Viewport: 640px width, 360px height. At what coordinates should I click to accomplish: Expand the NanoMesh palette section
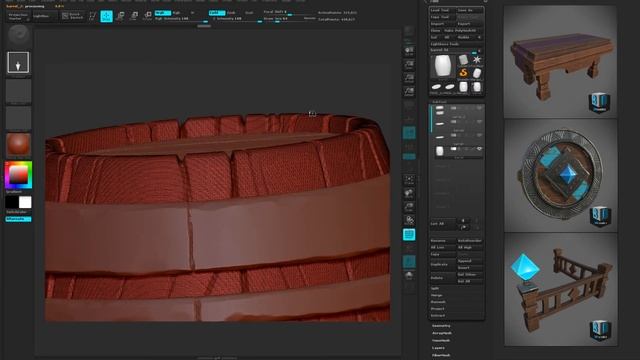[441, 340]
